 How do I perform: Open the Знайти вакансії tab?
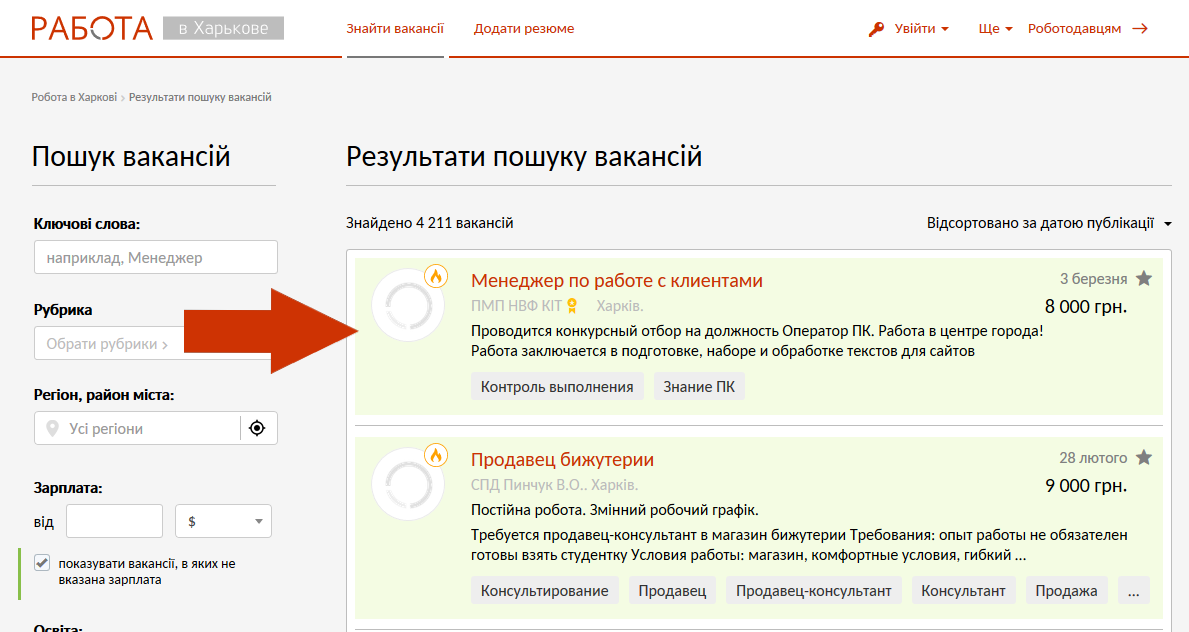[x=395, y=29]
